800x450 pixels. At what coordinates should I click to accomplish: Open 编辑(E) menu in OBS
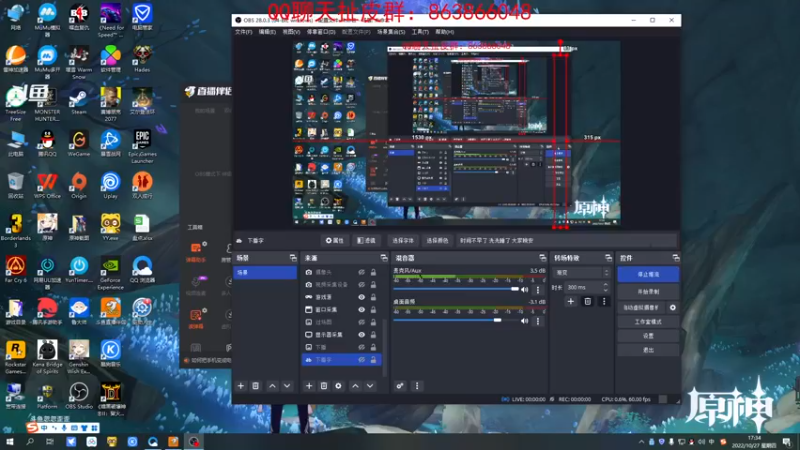point(267,32)
